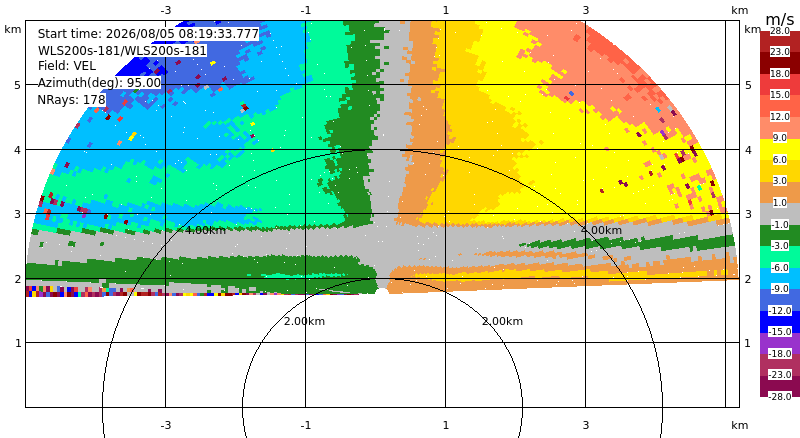Click the bottom axis tick label -1

click(305, 425)
